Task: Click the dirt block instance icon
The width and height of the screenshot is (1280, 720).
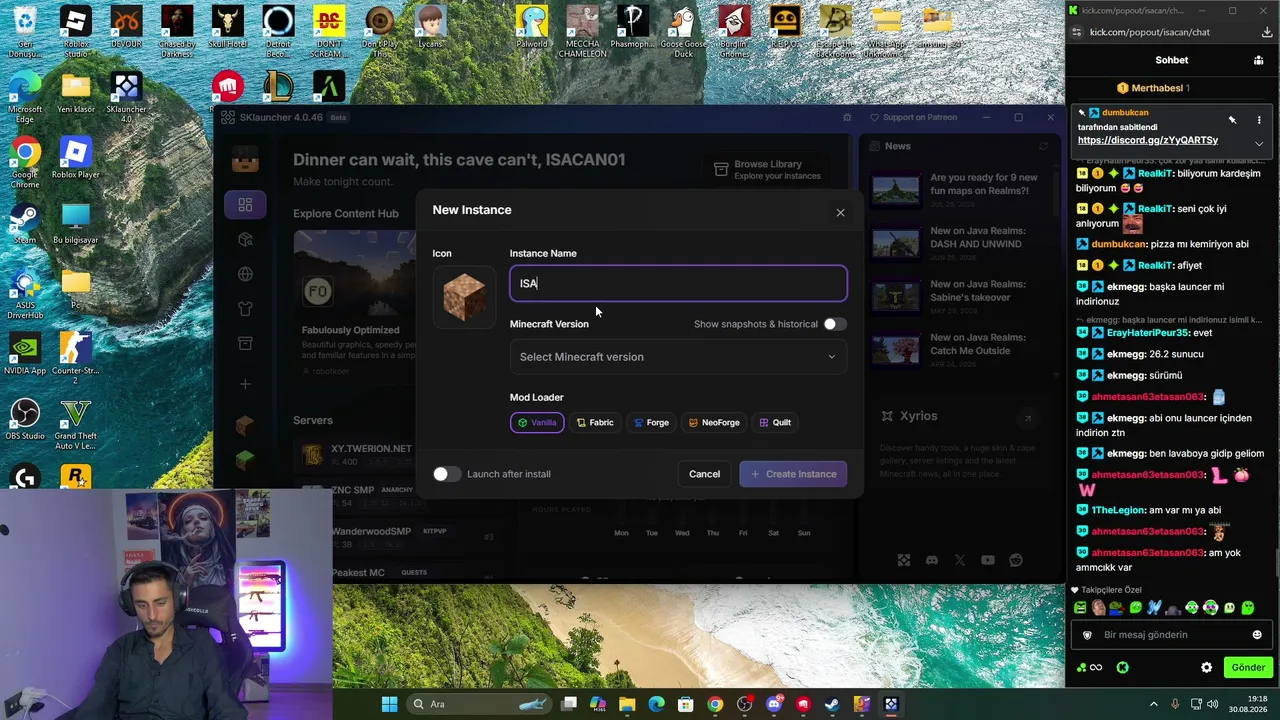Action: (x=464, y=297)
